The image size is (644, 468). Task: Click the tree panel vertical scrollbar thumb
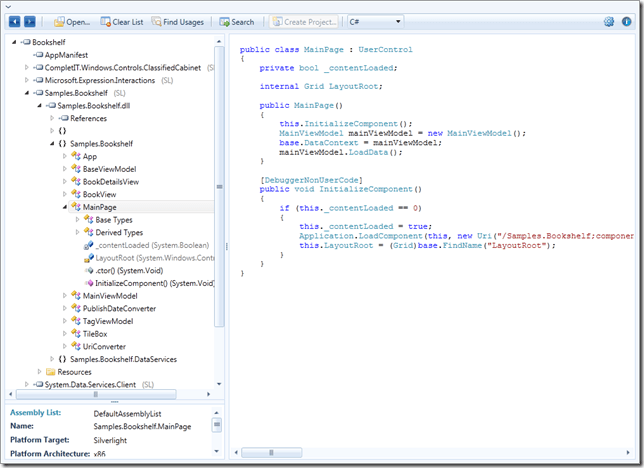point(219,187)
